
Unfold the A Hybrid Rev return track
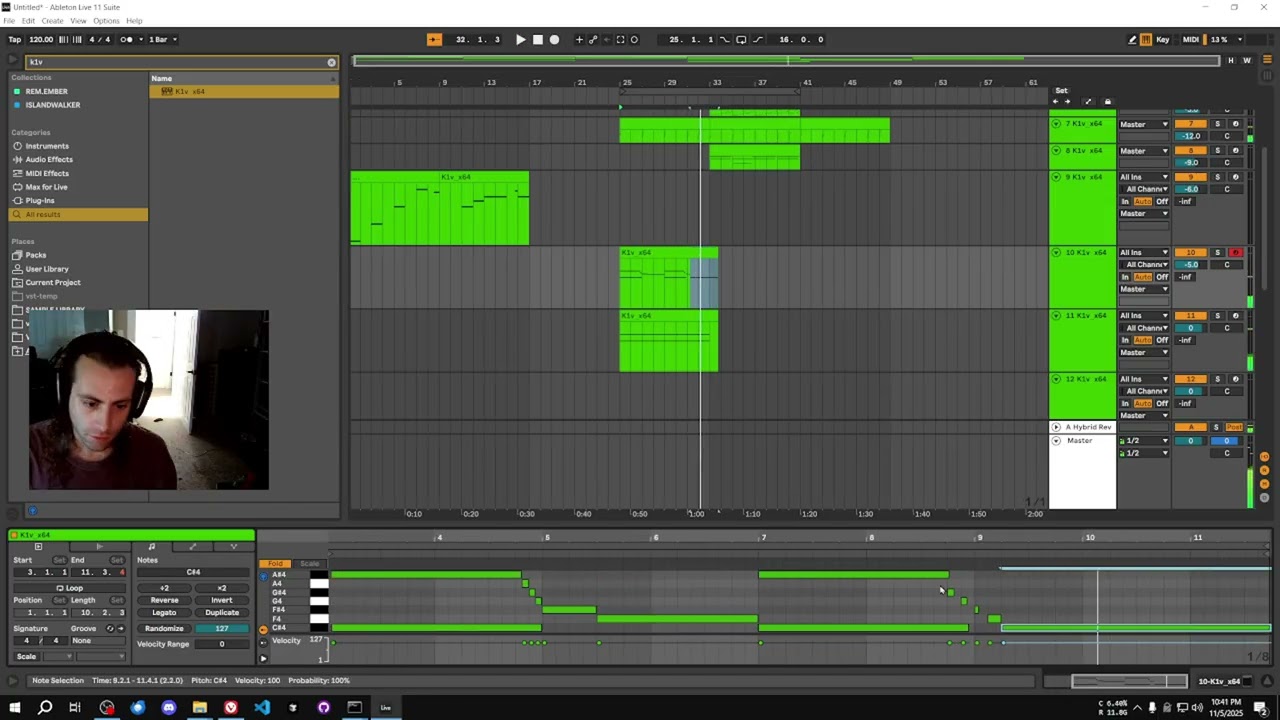(x=1056, y=427)
